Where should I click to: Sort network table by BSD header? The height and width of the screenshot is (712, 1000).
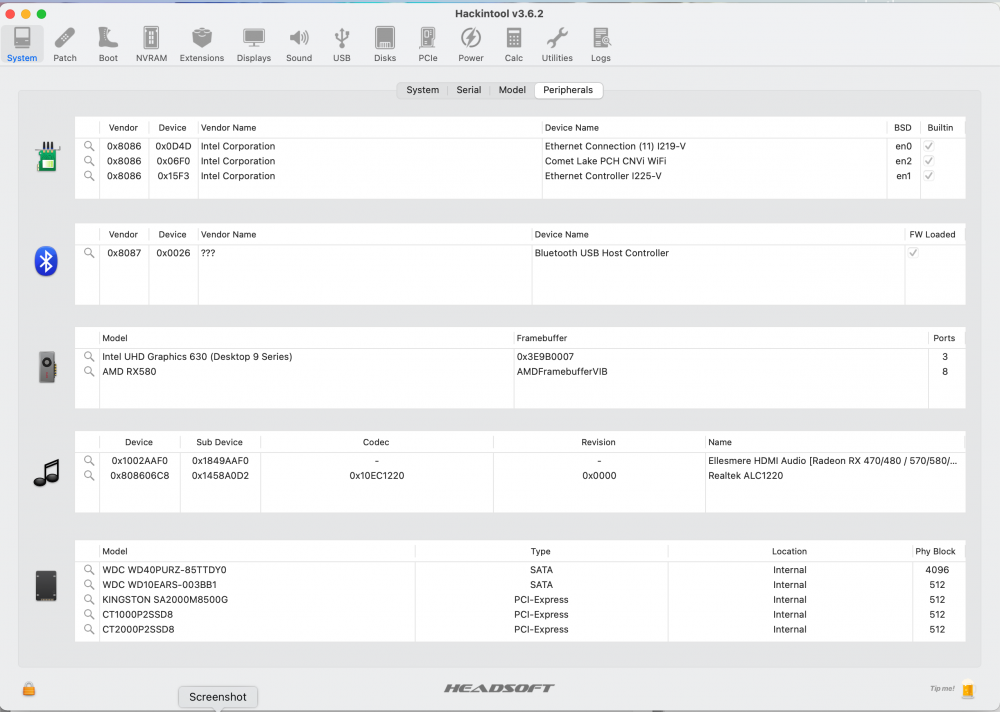(x=902, y=128)
